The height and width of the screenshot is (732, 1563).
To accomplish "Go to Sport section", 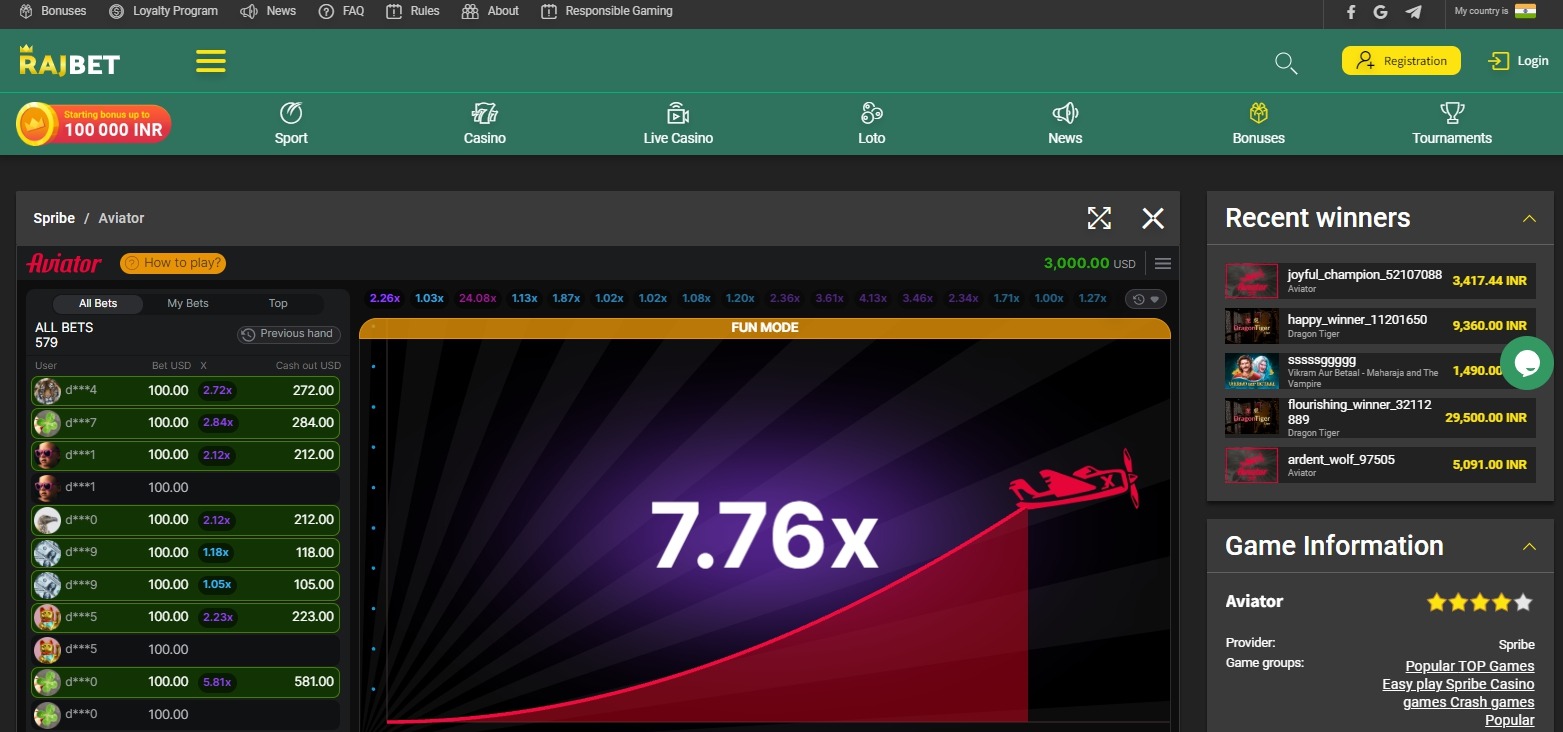I will (x=291, y=124).
